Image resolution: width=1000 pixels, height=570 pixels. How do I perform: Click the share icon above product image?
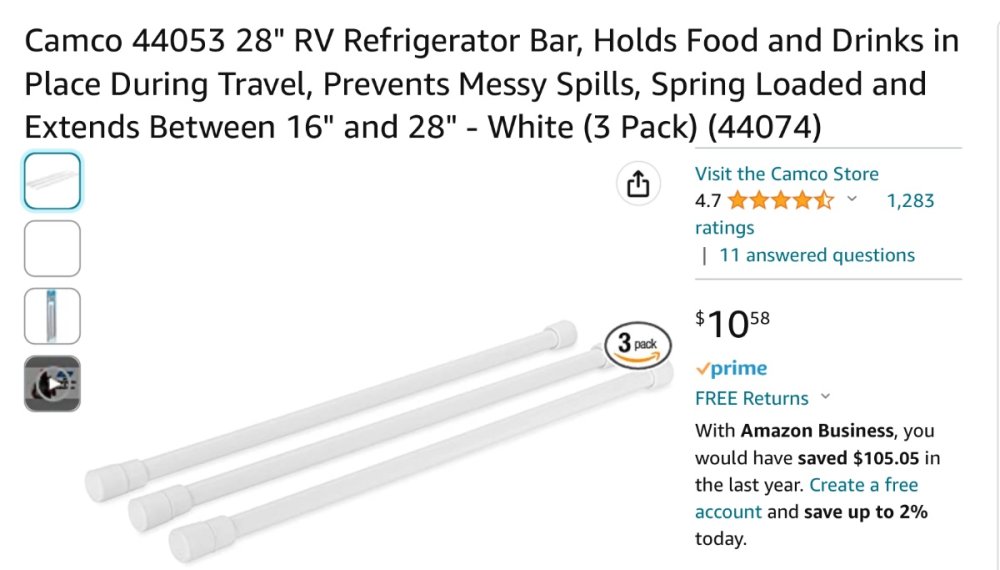(x=638, y=184)
